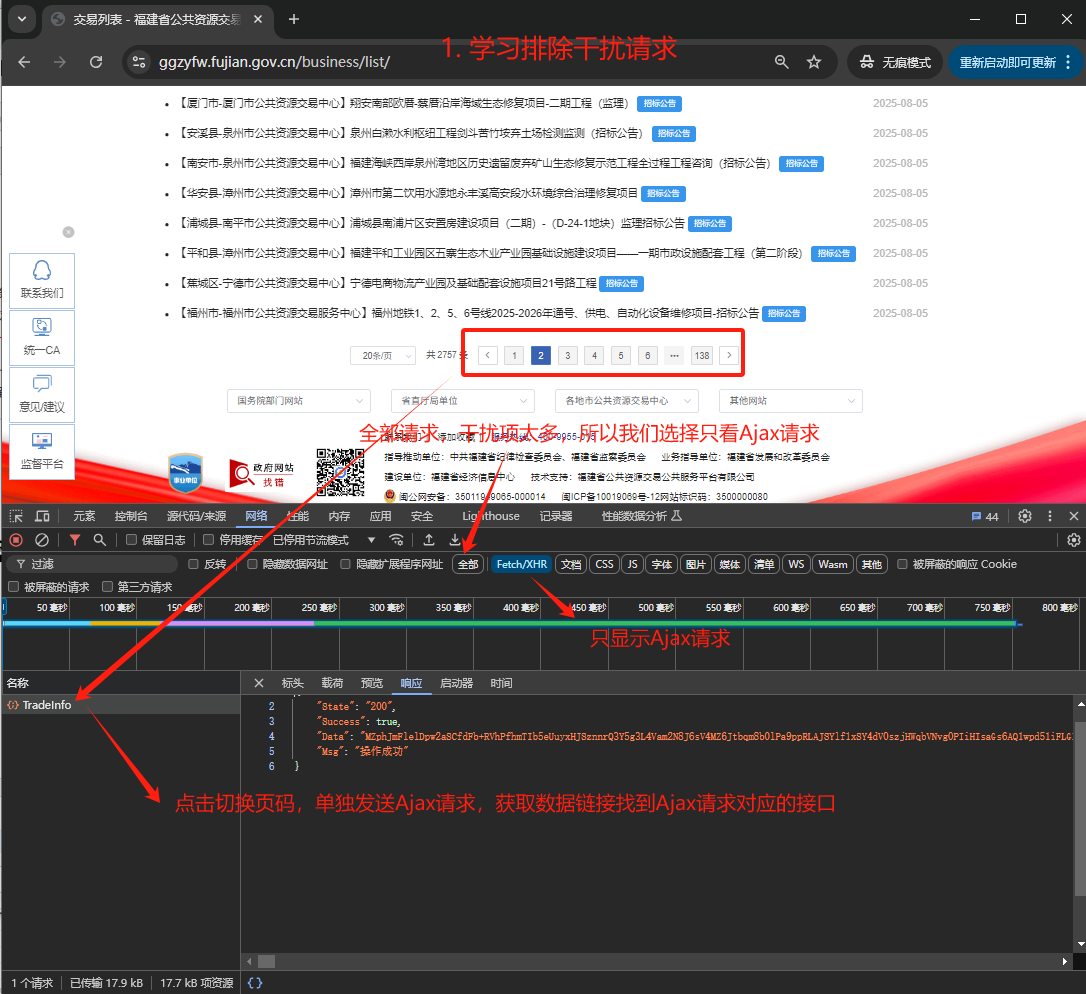Open the 意见/建议 sidebar item
Image resolution: width=1086 pixels, height=994 pixels.
coord(42,395)
